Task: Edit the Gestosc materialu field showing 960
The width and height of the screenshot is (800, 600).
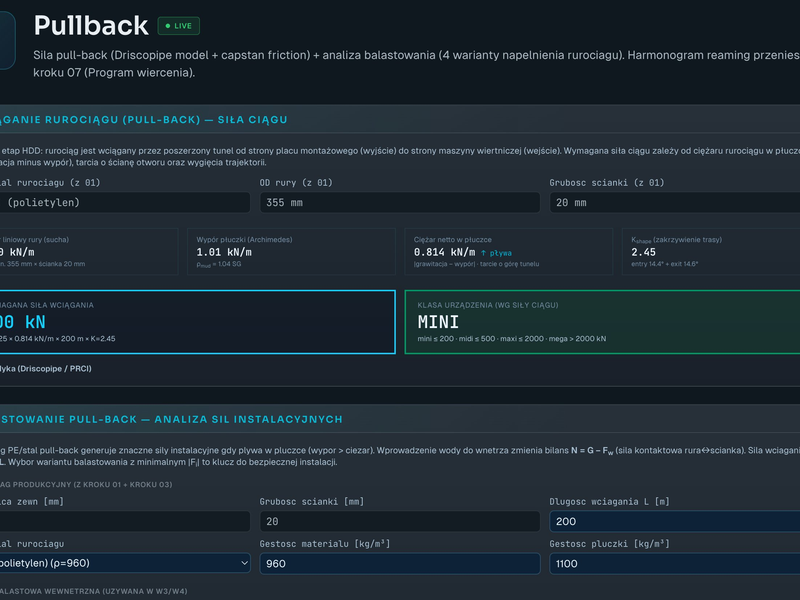Action: (x=400, y=564)
